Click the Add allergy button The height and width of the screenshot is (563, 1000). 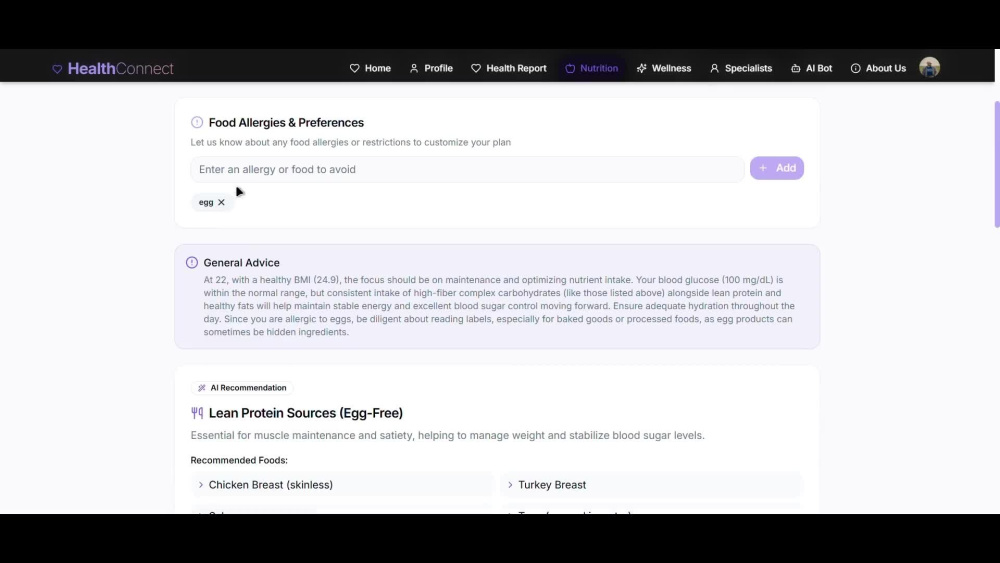point(777,168)
